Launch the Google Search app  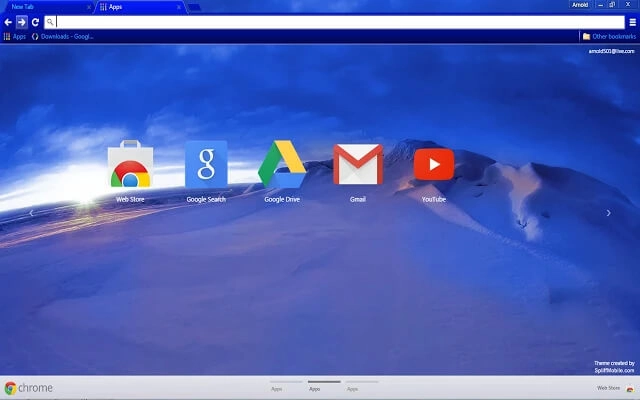click(x=206, y=171)
